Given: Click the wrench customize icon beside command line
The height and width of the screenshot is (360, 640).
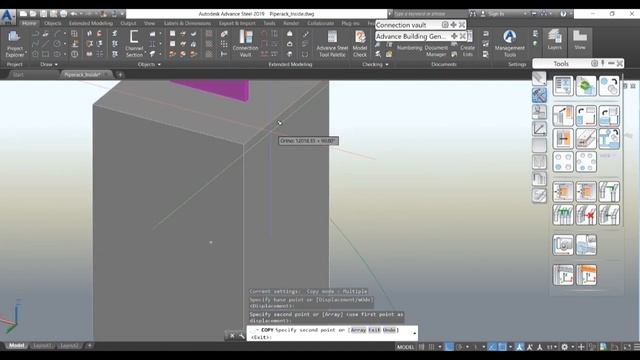Looking at the screenshot, I should click(242, 336).
